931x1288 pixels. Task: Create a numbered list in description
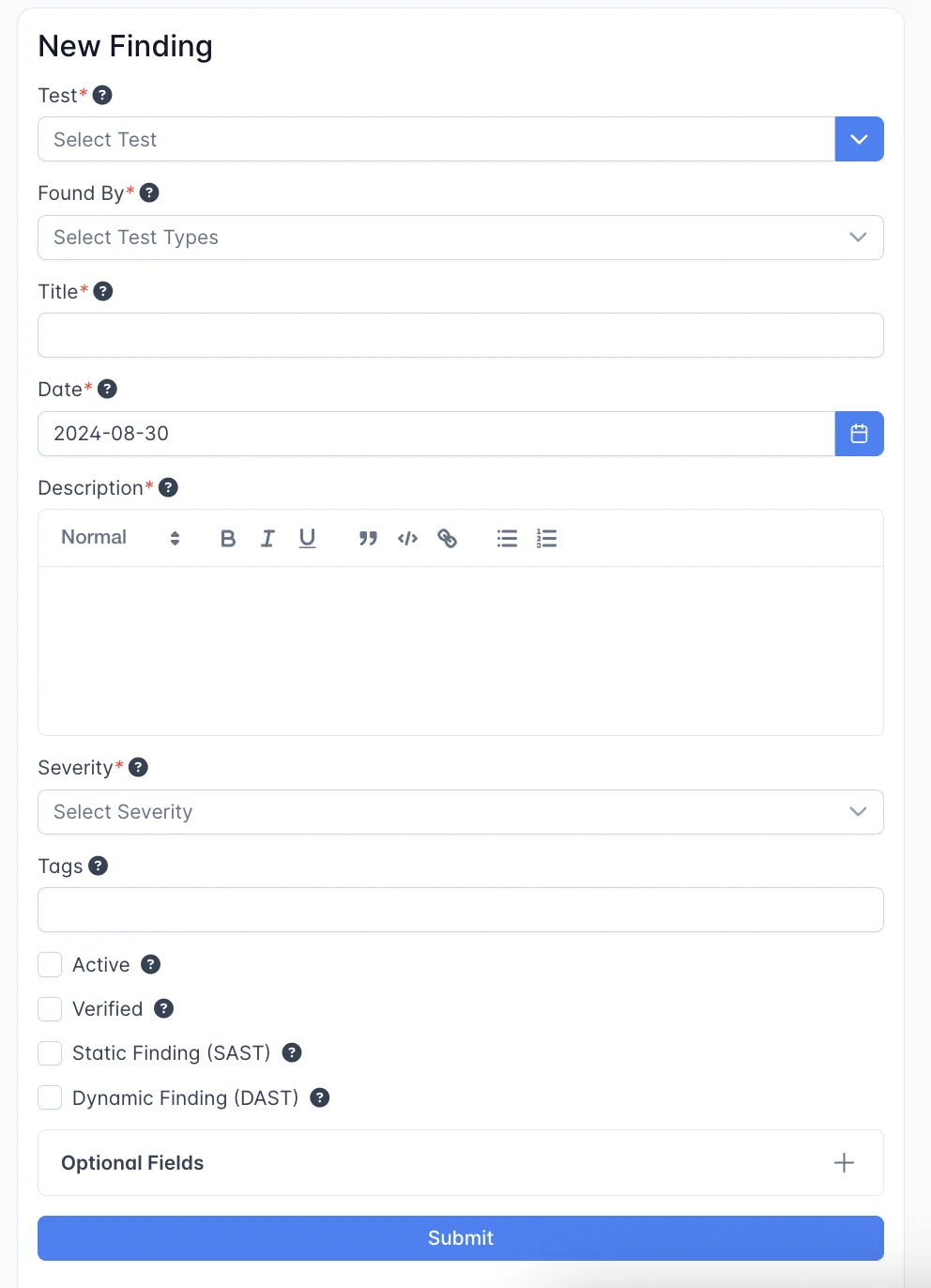click(546, 538)
